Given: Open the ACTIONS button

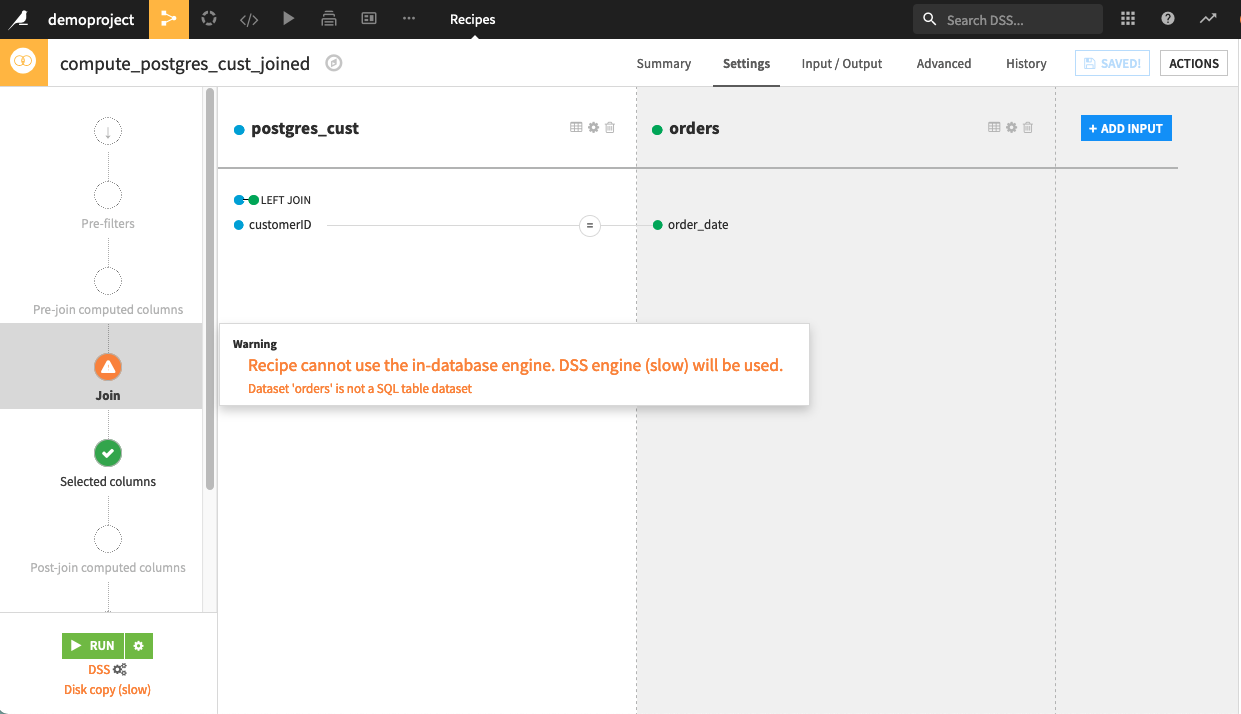Looking at the screenshot, I should 1194,63.
